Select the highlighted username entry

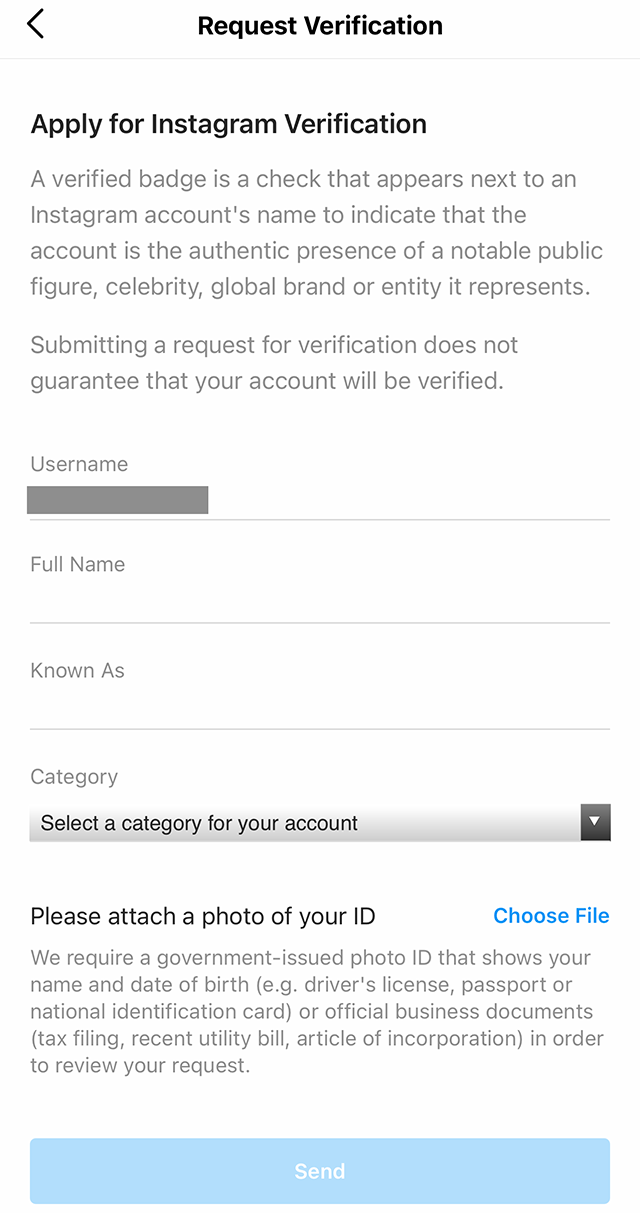(117, 499)
